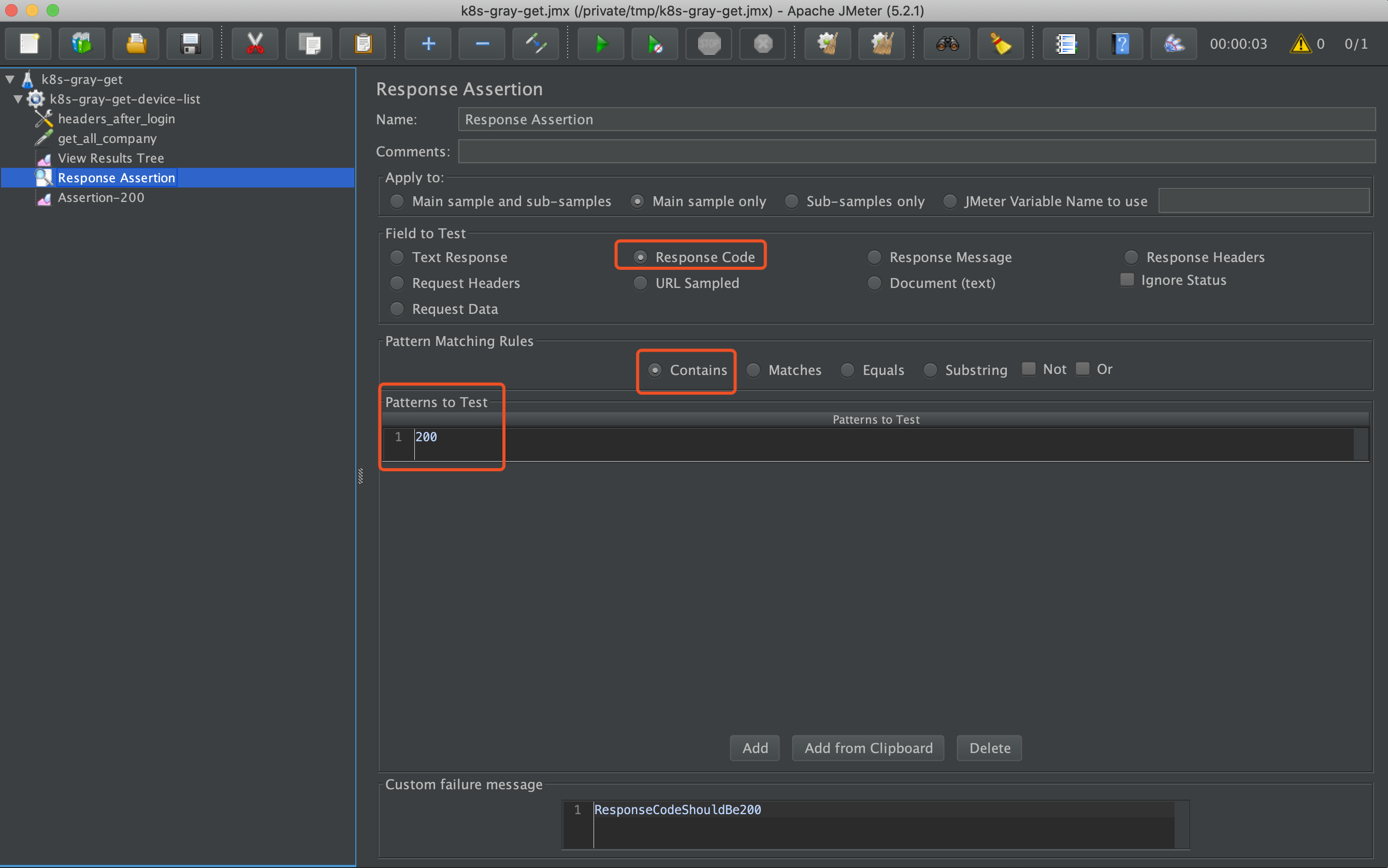
Task: Enable the Ignore Status checkbox
Action: click(x=1127, y=280)
